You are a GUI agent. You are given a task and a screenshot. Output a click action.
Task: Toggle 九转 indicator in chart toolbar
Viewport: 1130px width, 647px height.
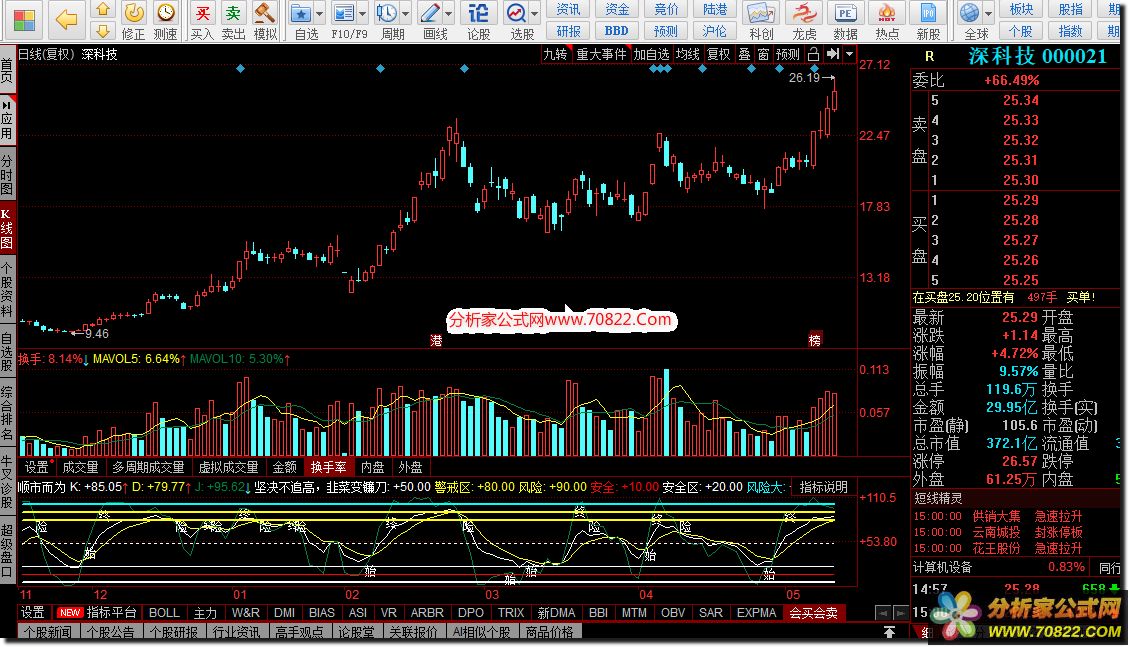click(x=555, y=54)
